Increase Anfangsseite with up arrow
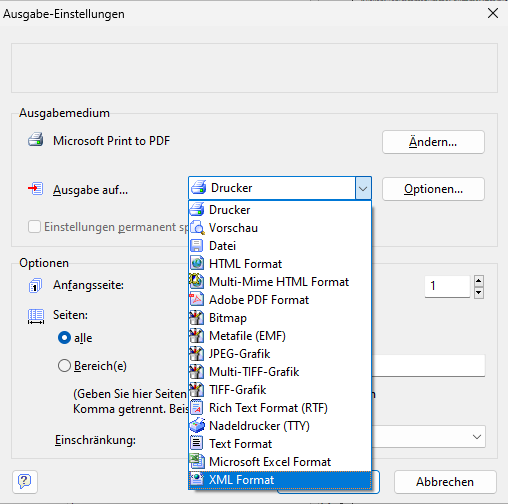The width and height of the screenshot is (508, 504). tap(479, 281)
